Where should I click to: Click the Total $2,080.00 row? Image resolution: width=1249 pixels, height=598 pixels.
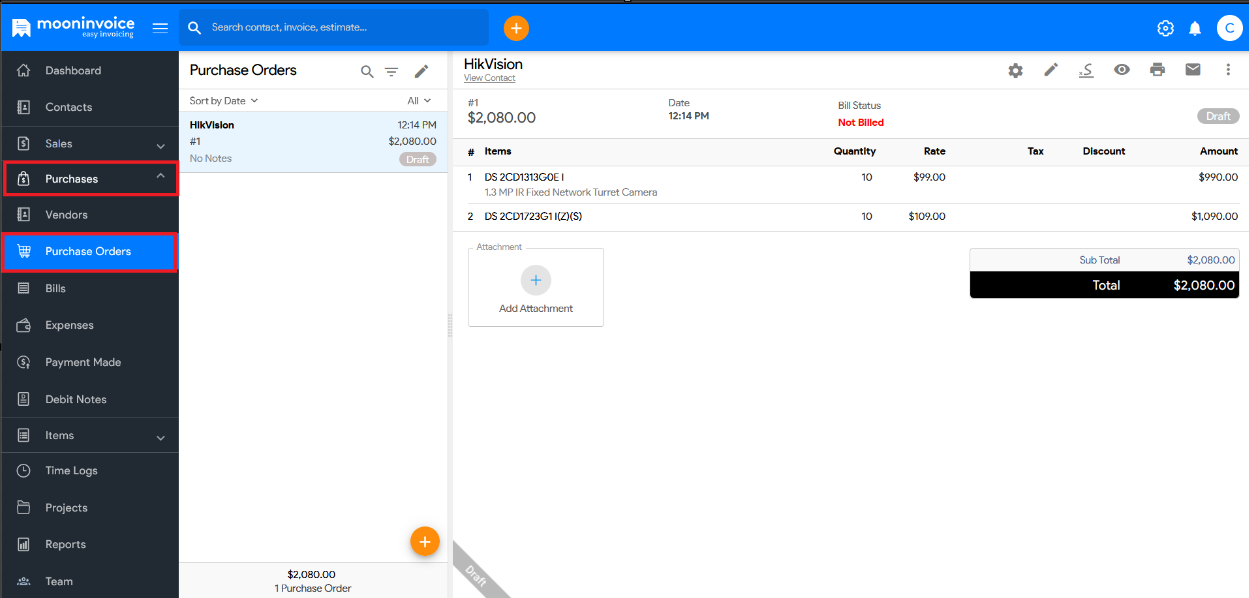pyautogui.click(x=1104, y=285)
